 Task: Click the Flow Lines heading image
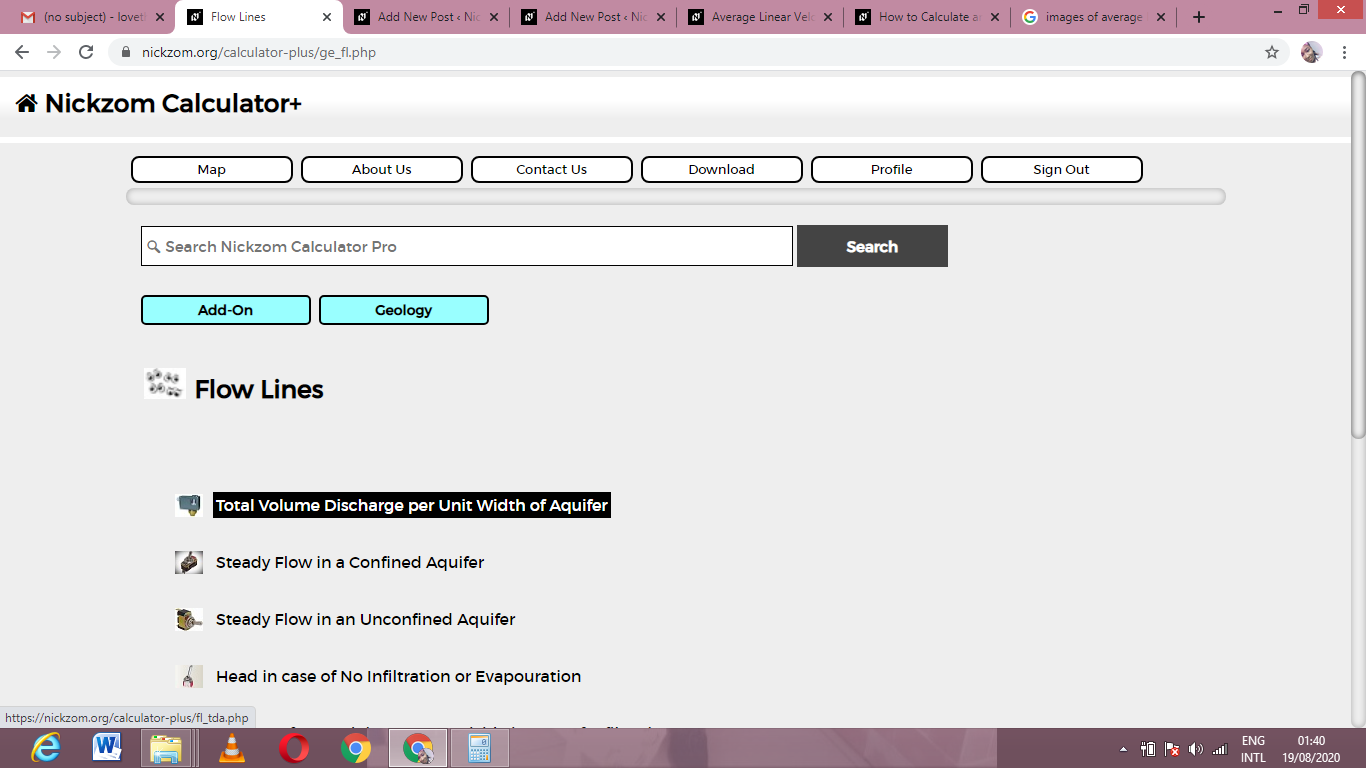pos(165,383)
